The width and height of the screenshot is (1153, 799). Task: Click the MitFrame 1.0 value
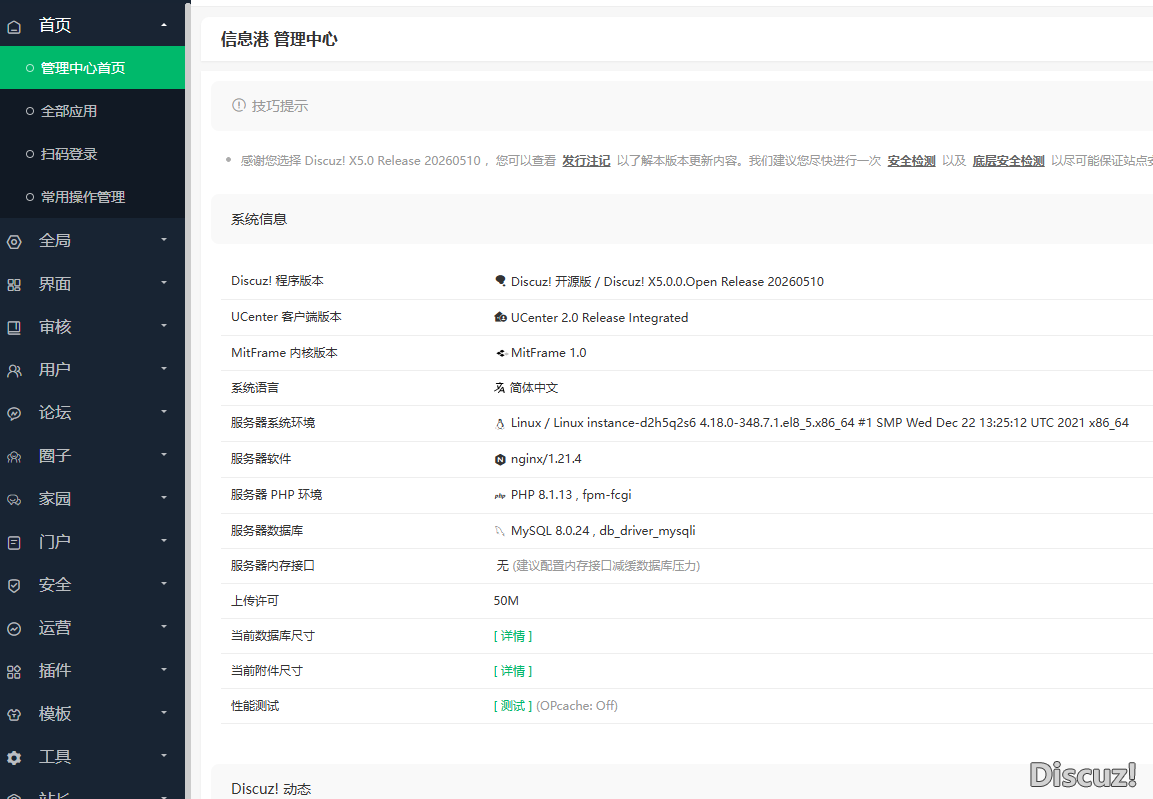549,353
